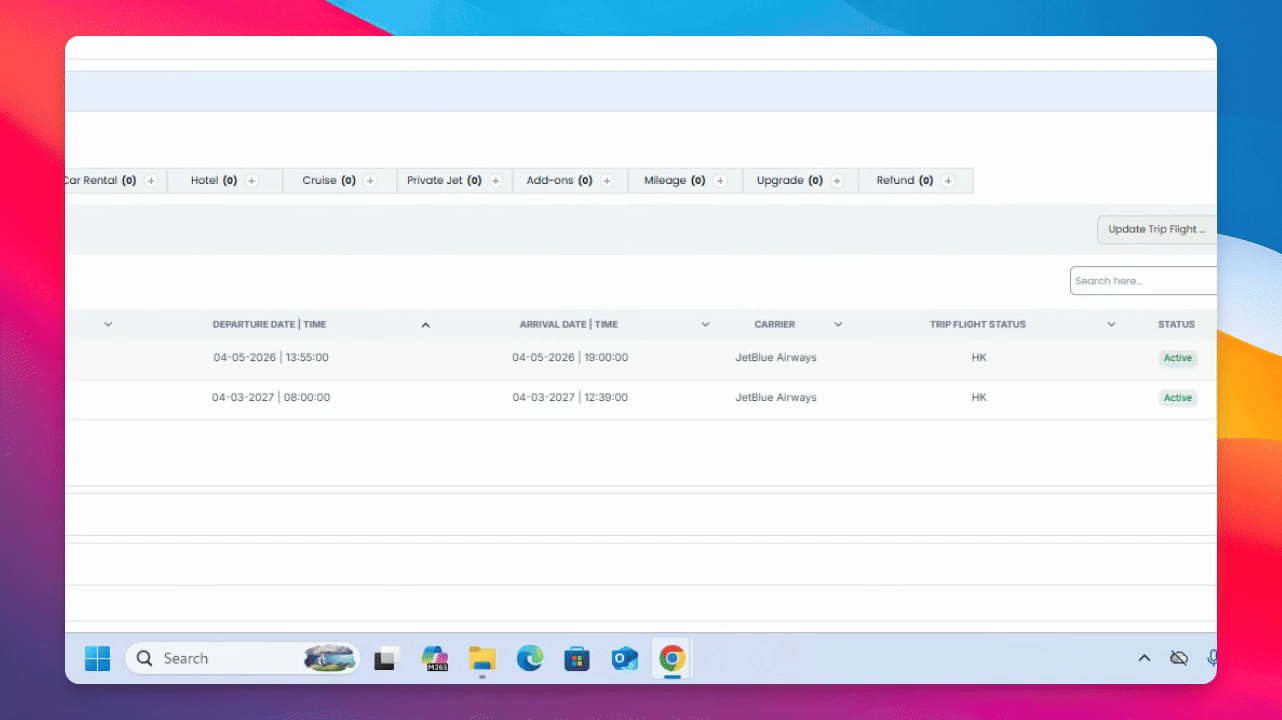Switch to the Add-ons tab
Viewport: 1282px width, 720px height.
pos(570,181)
